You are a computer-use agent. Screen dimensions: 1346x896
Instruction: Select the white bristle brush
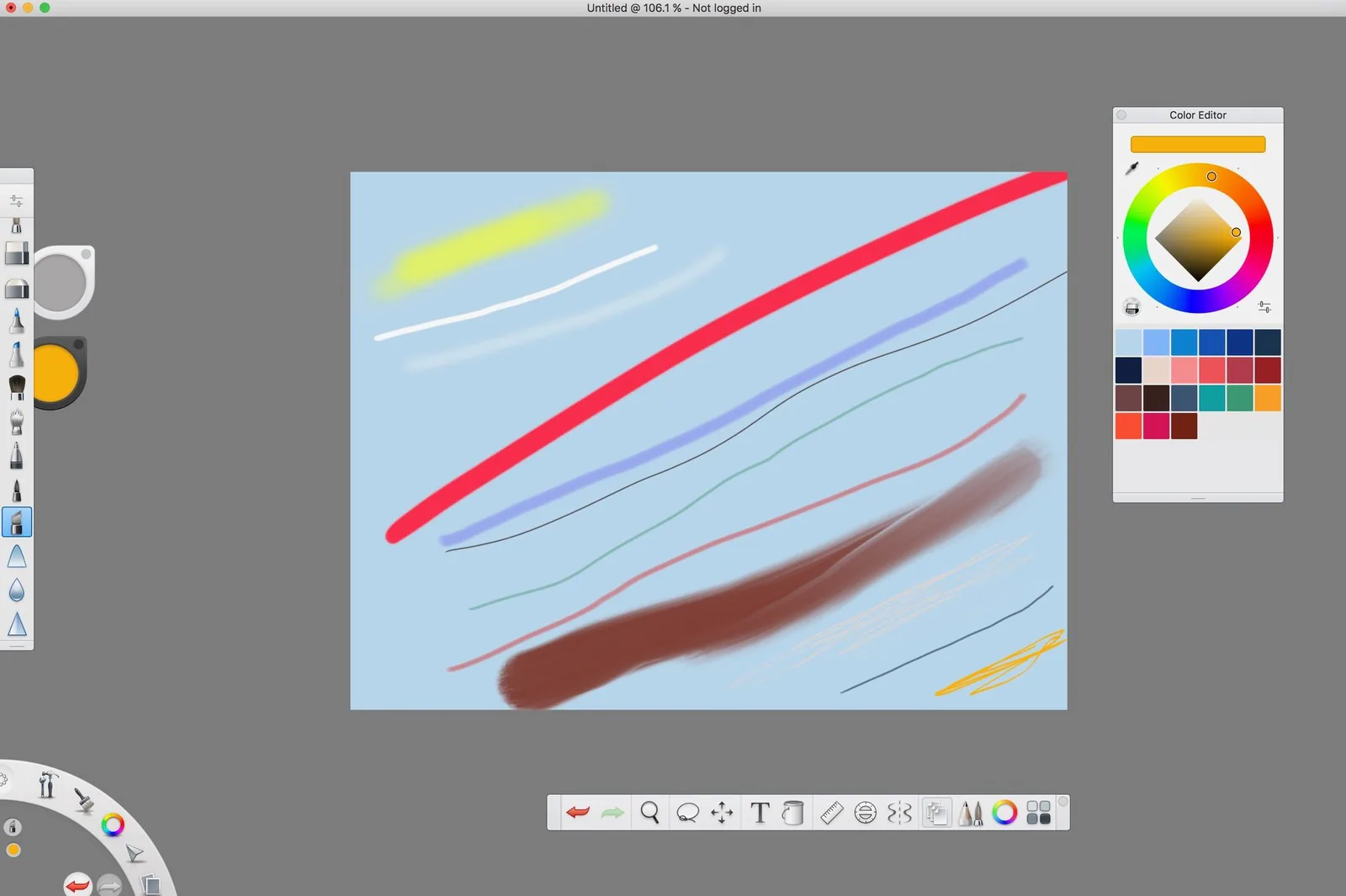17,421
